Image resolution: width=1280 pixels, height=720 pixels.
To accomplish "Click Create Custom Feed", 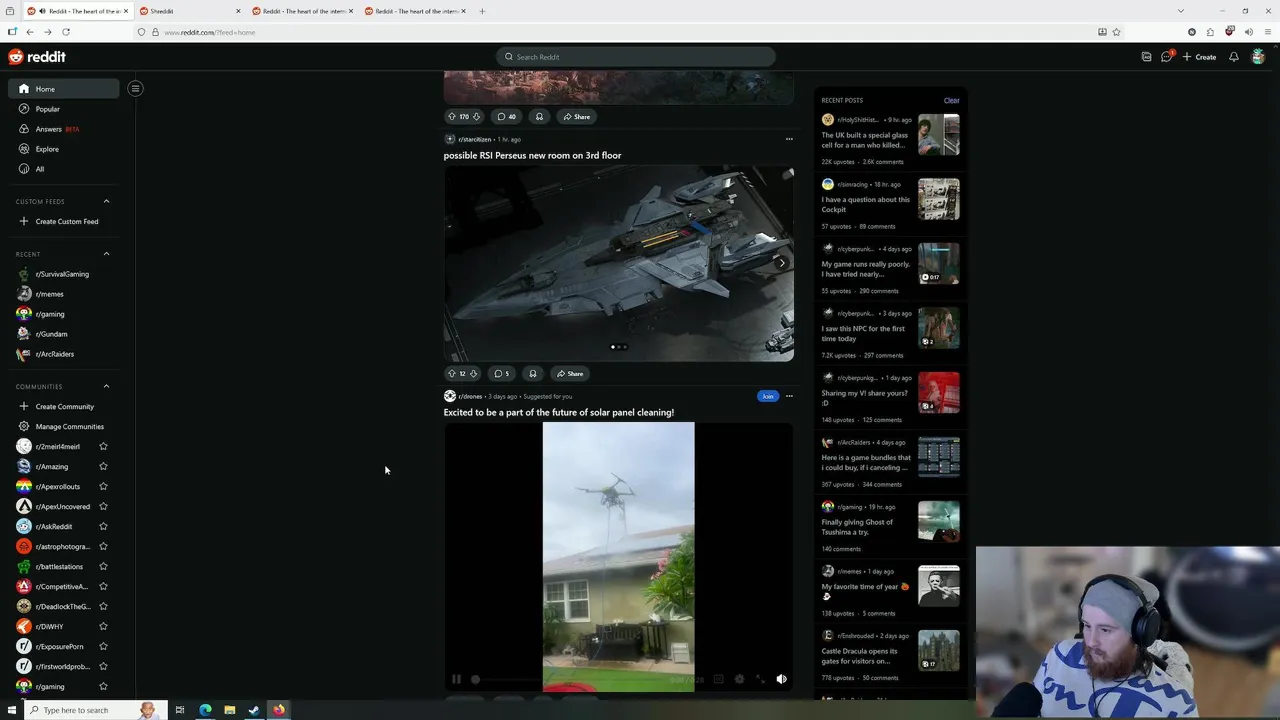I will [63, 221].
